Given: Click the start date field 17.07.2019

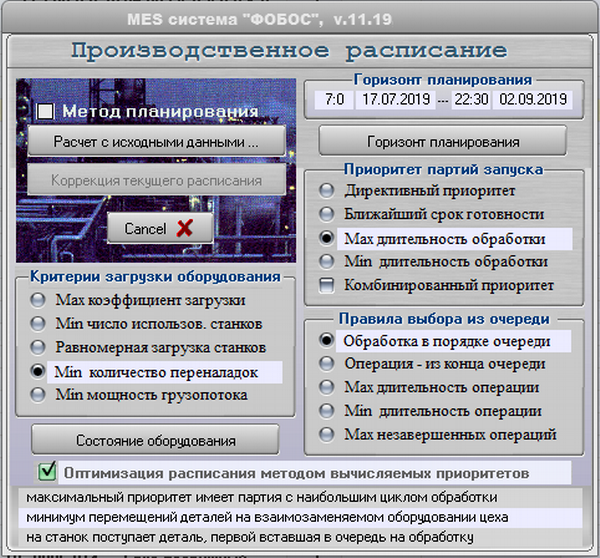Looking at the screenshot, I should click(x=393, y=100).
